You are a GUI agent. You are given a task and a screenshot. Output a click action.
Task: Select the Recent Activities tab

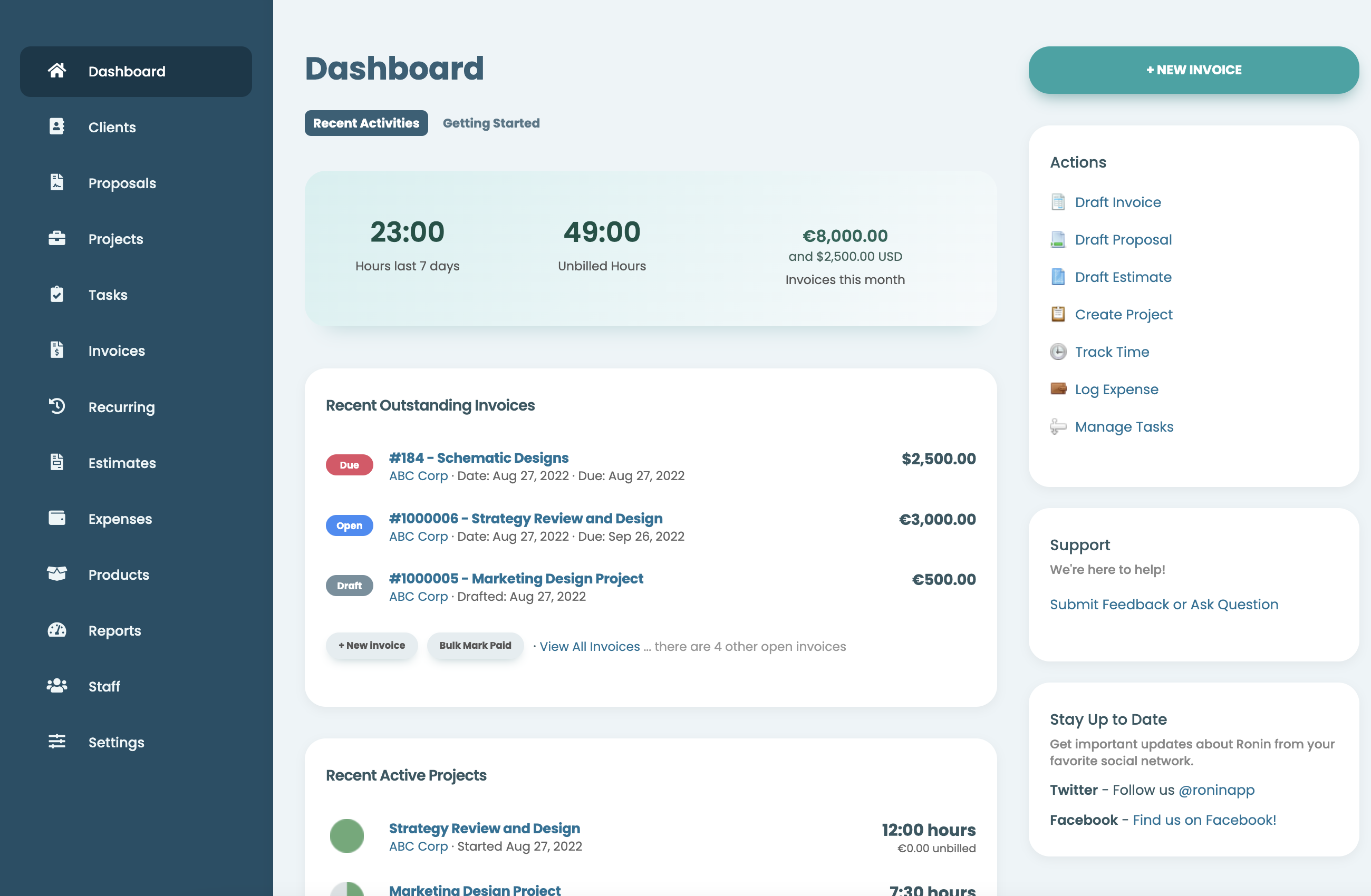pos(366,123)
